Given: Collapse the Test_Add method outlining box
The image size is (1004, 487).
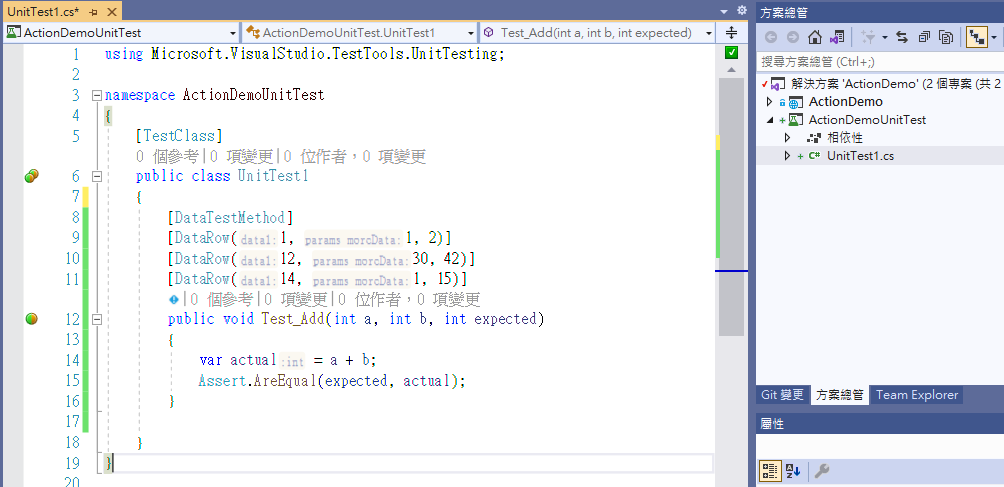Looking at the screenshot, I should click(x=97, y=319).
